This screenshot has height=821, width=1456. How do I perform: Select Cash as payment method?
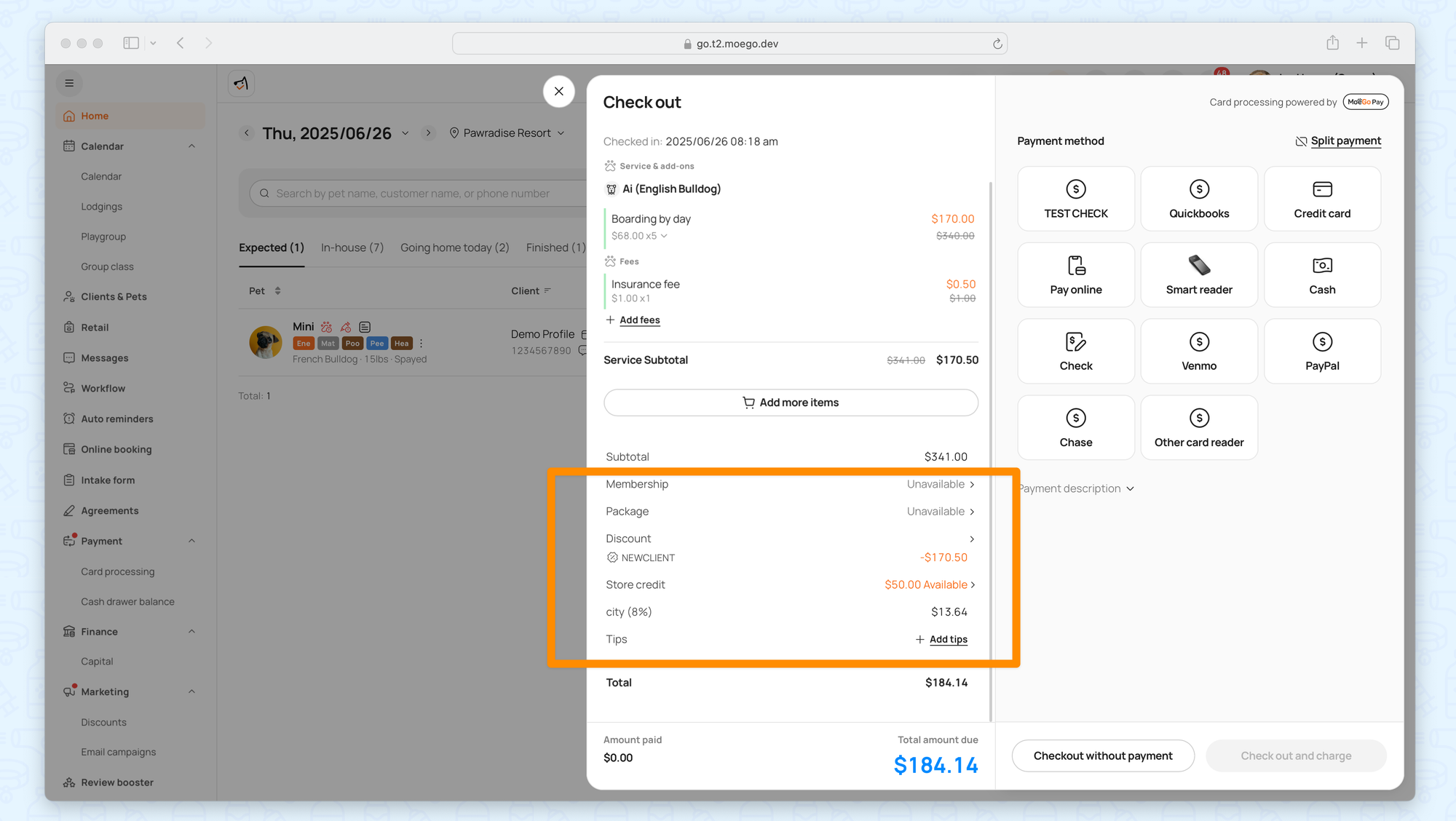point(1321,275)
